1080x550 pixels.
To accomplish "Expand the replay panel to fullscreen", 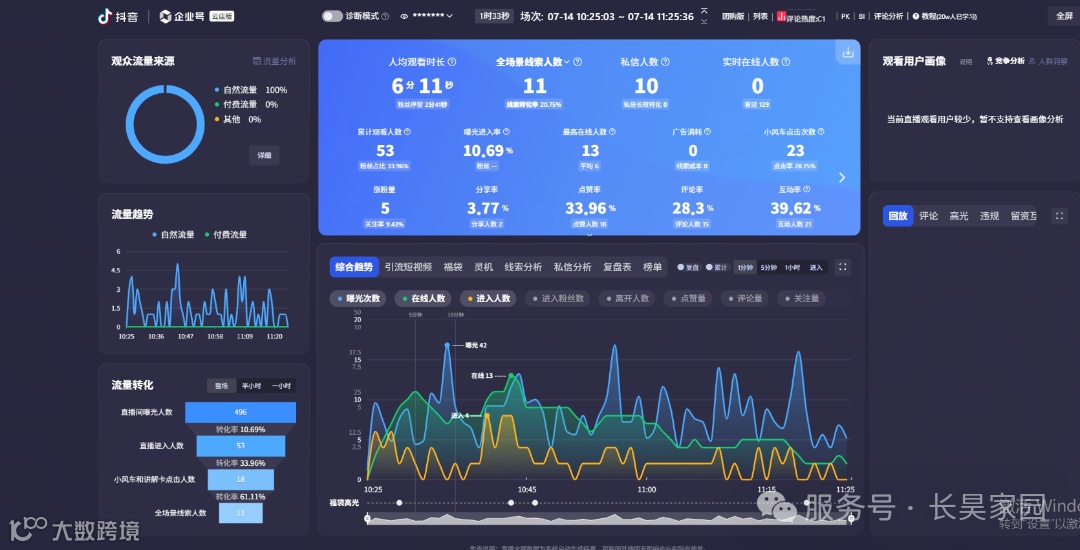I will click(1059, 216).
